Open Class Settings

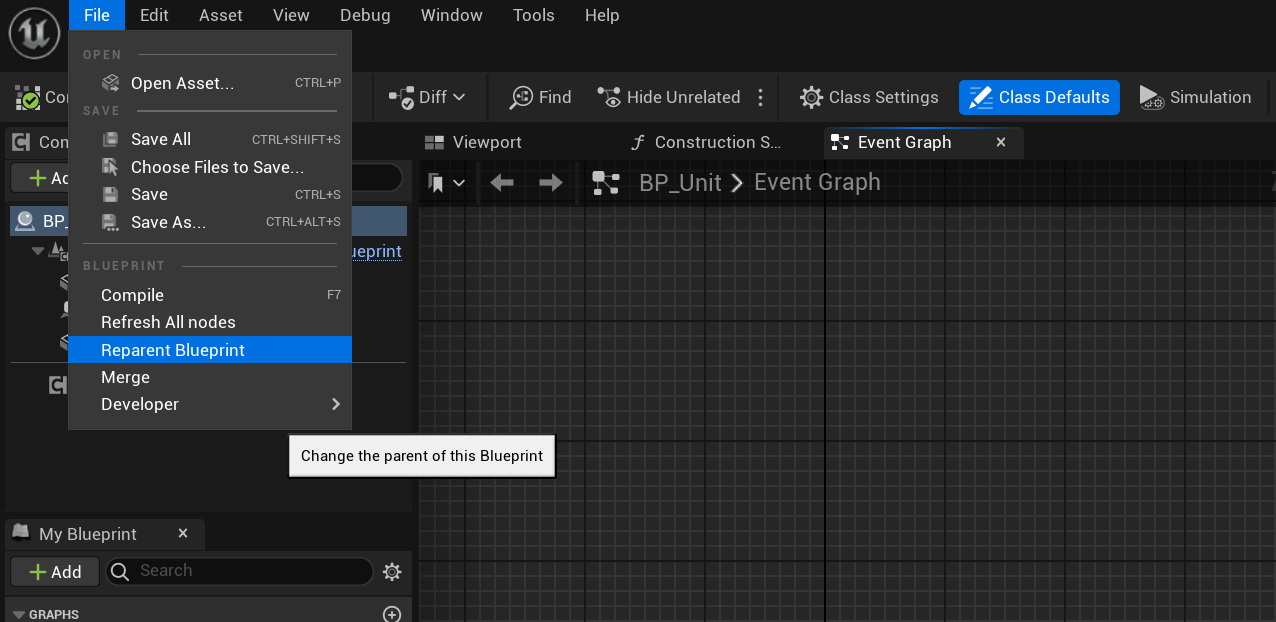869,97
